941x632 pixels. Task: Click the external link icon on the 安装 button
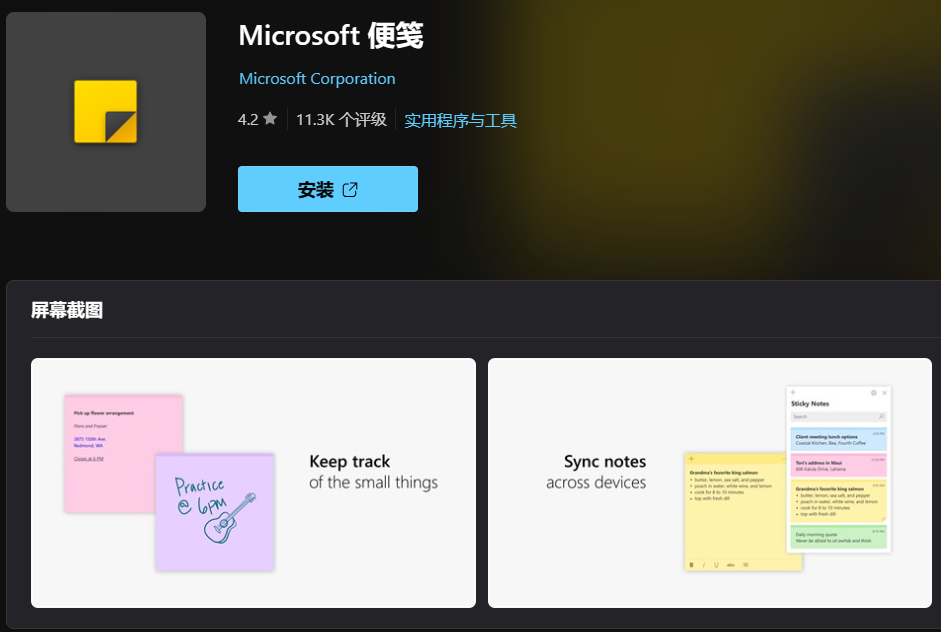(x=350, y=189)
